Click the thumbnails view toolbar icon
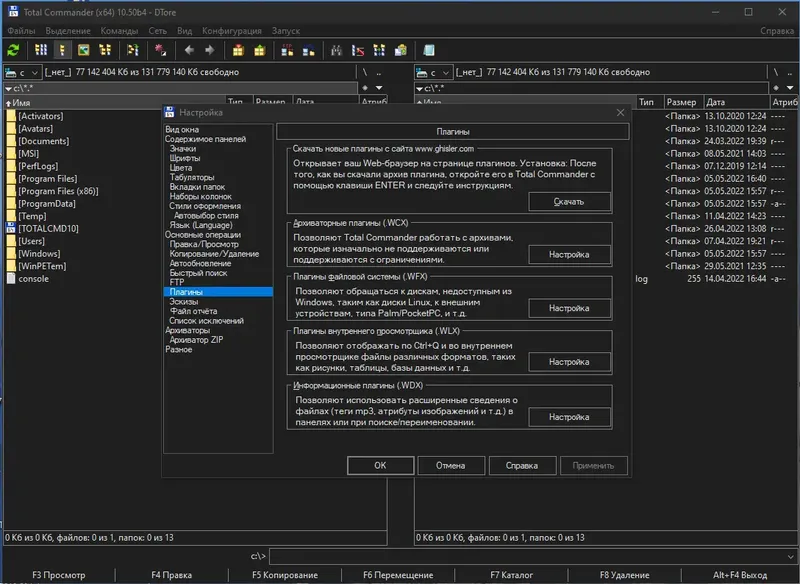Viewport: 800px width, 584px height. (84, 49)
